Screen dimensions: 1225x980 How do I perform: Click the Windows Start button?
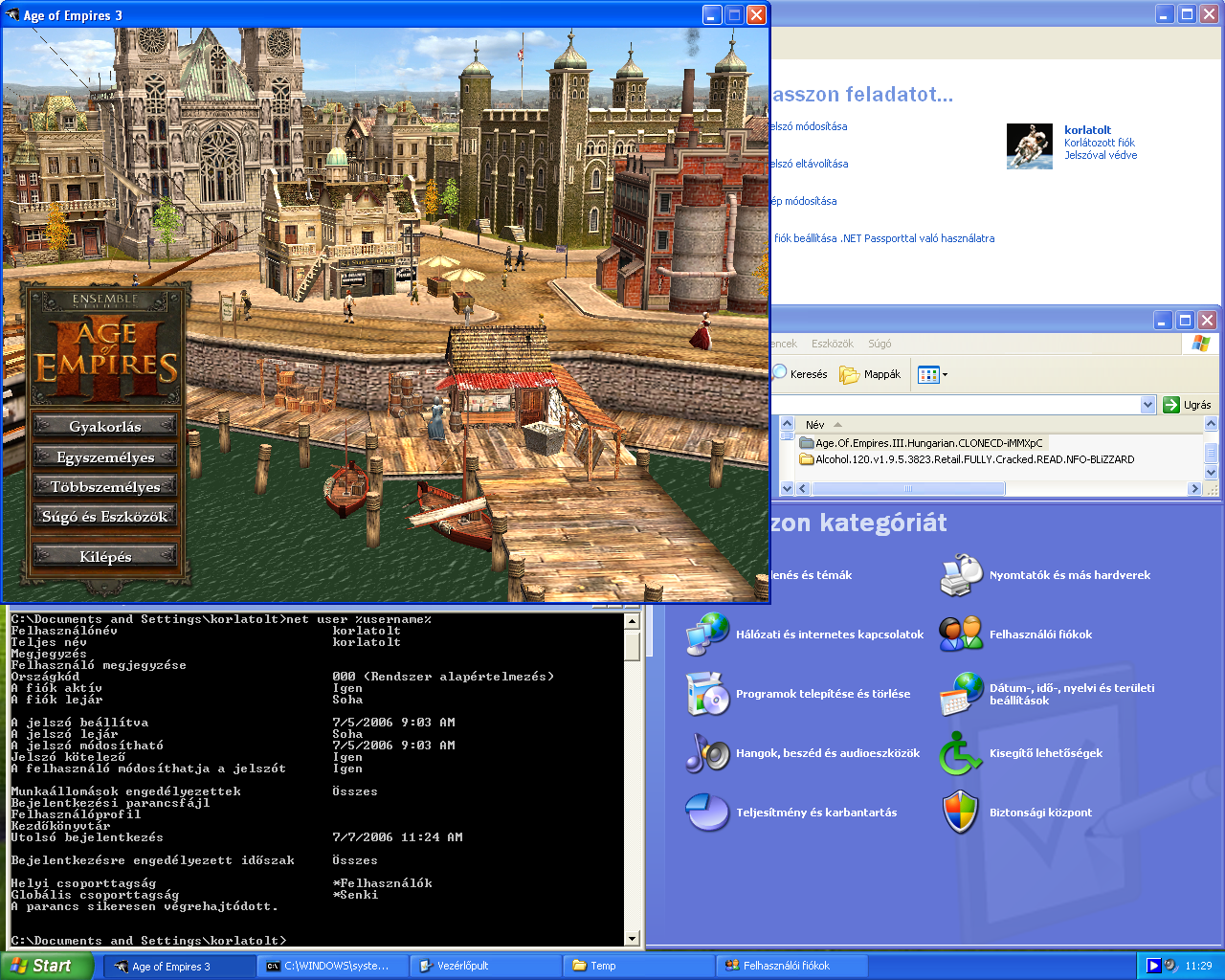[x=47, y=966]
